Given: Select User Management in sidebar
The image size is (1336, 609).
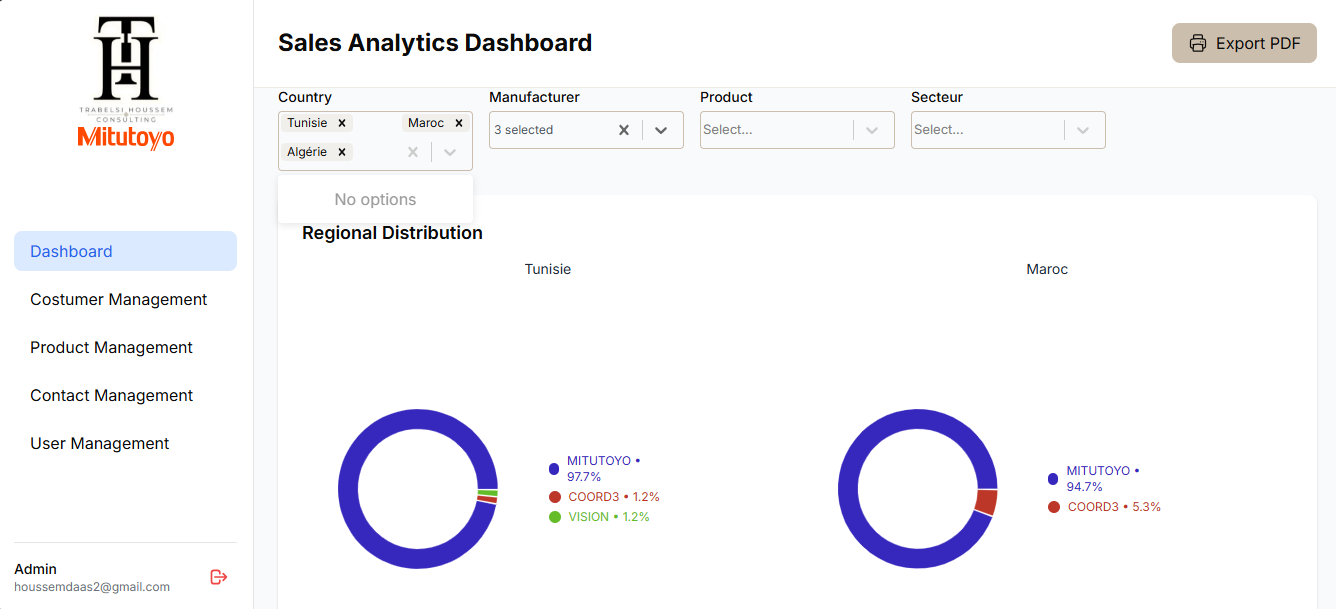Looking at the screenshot, I should coord(100,443).
